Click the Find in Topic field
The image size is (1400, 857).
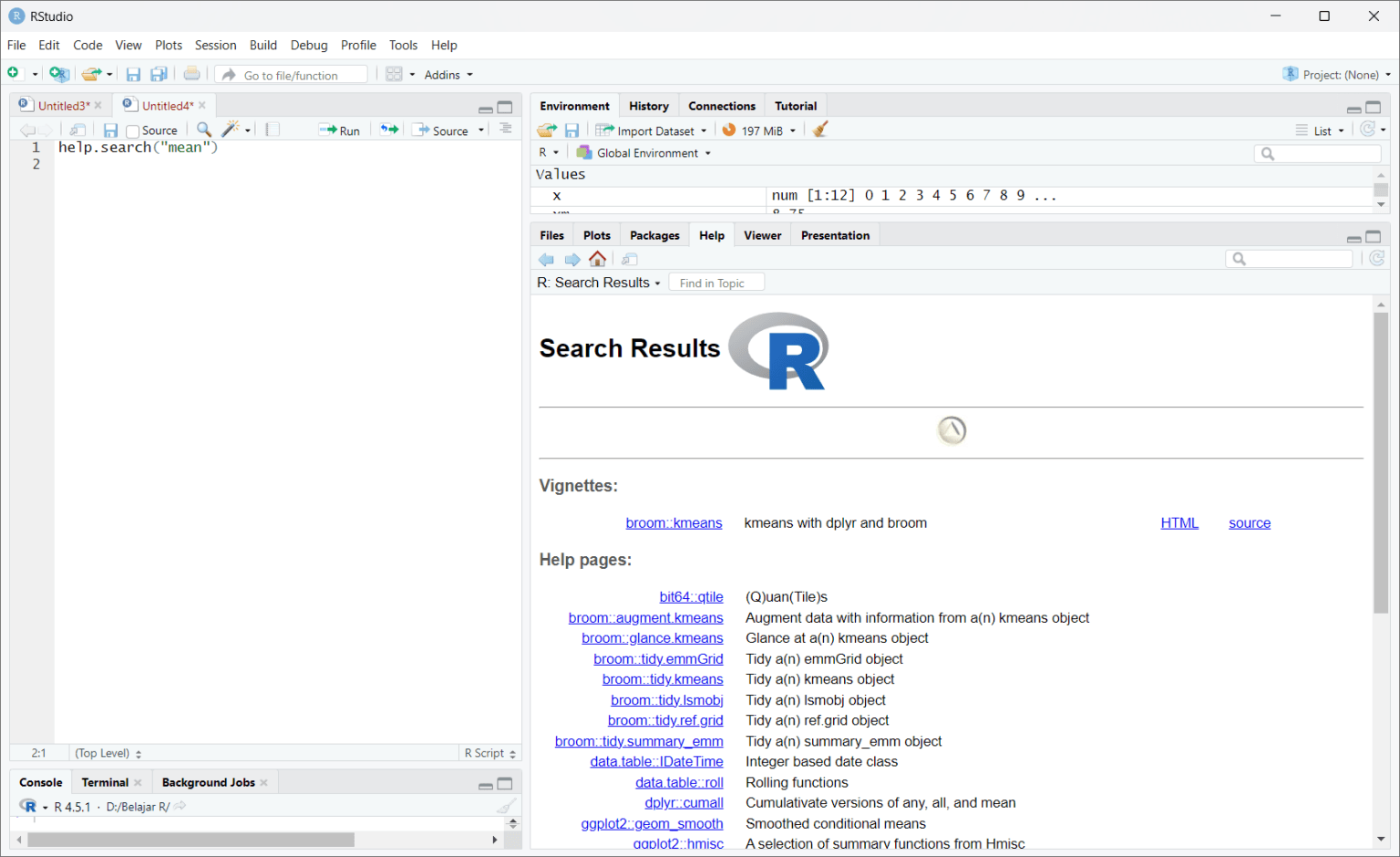tap(716, 283)
